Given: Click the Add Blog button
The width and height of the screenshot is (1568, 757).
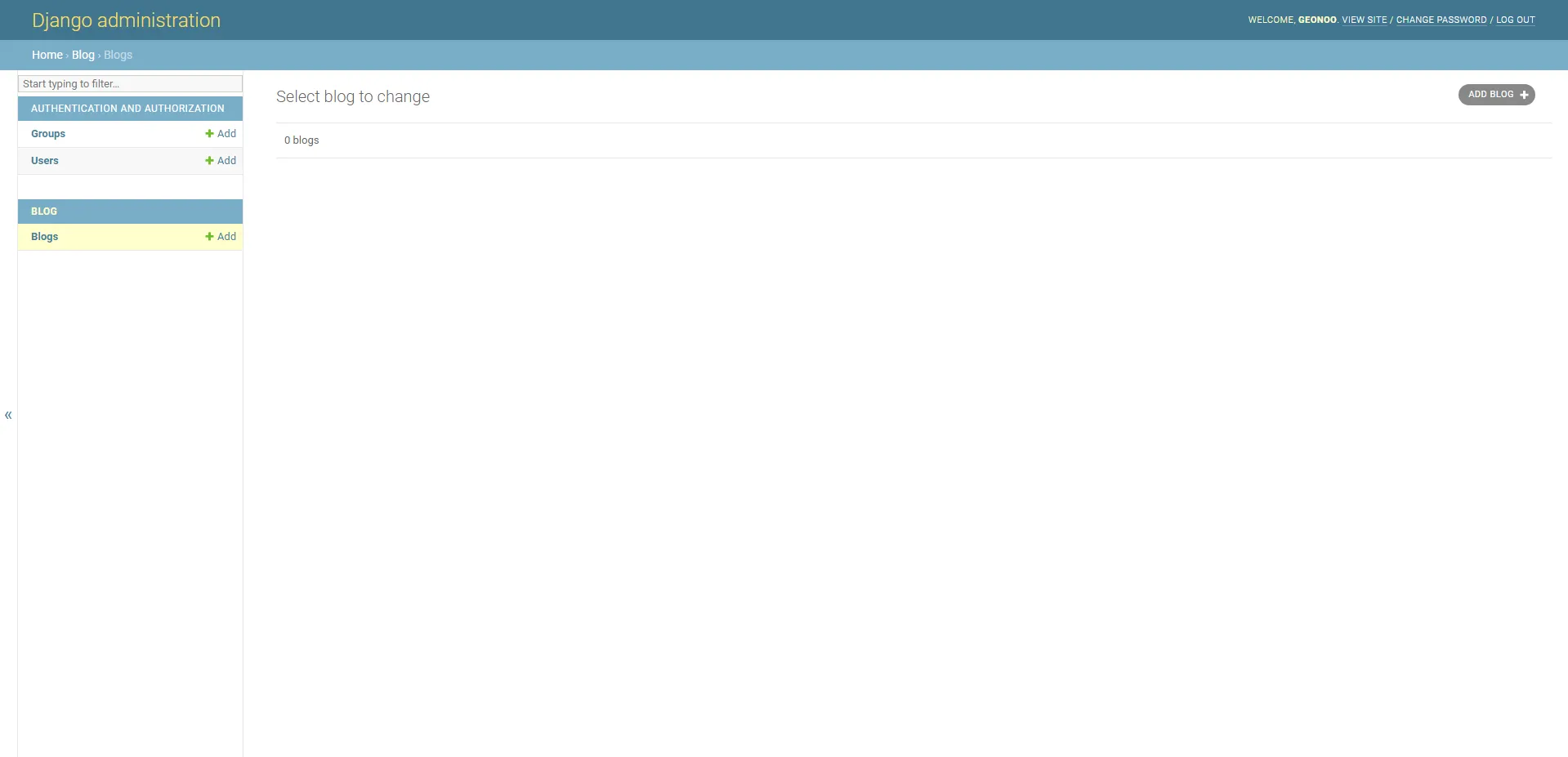Looking at the screenshot, I should (x=1496, y=95).
